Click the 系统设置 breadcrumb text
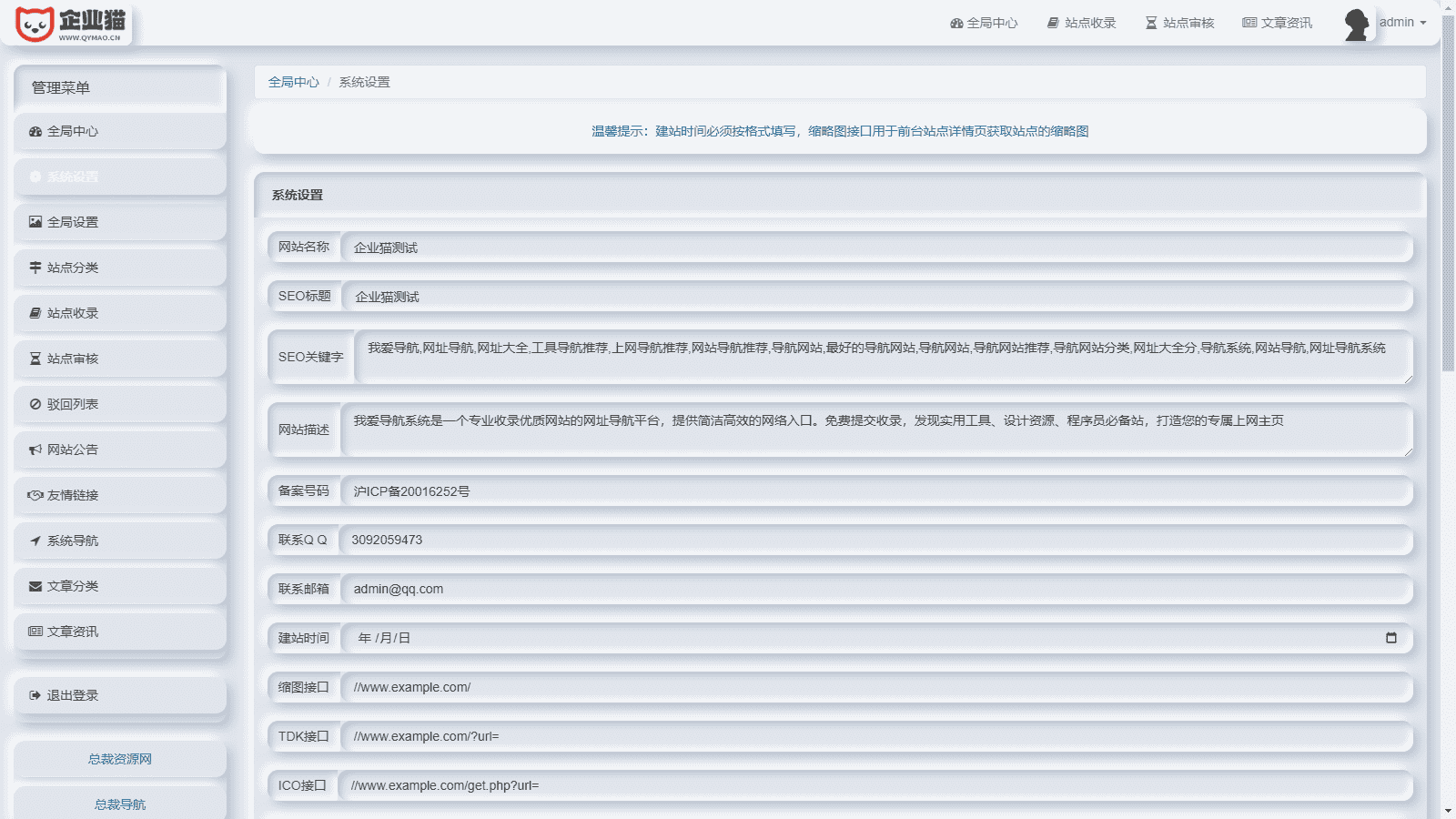1456x819 pixels. [x=364, y=82]
